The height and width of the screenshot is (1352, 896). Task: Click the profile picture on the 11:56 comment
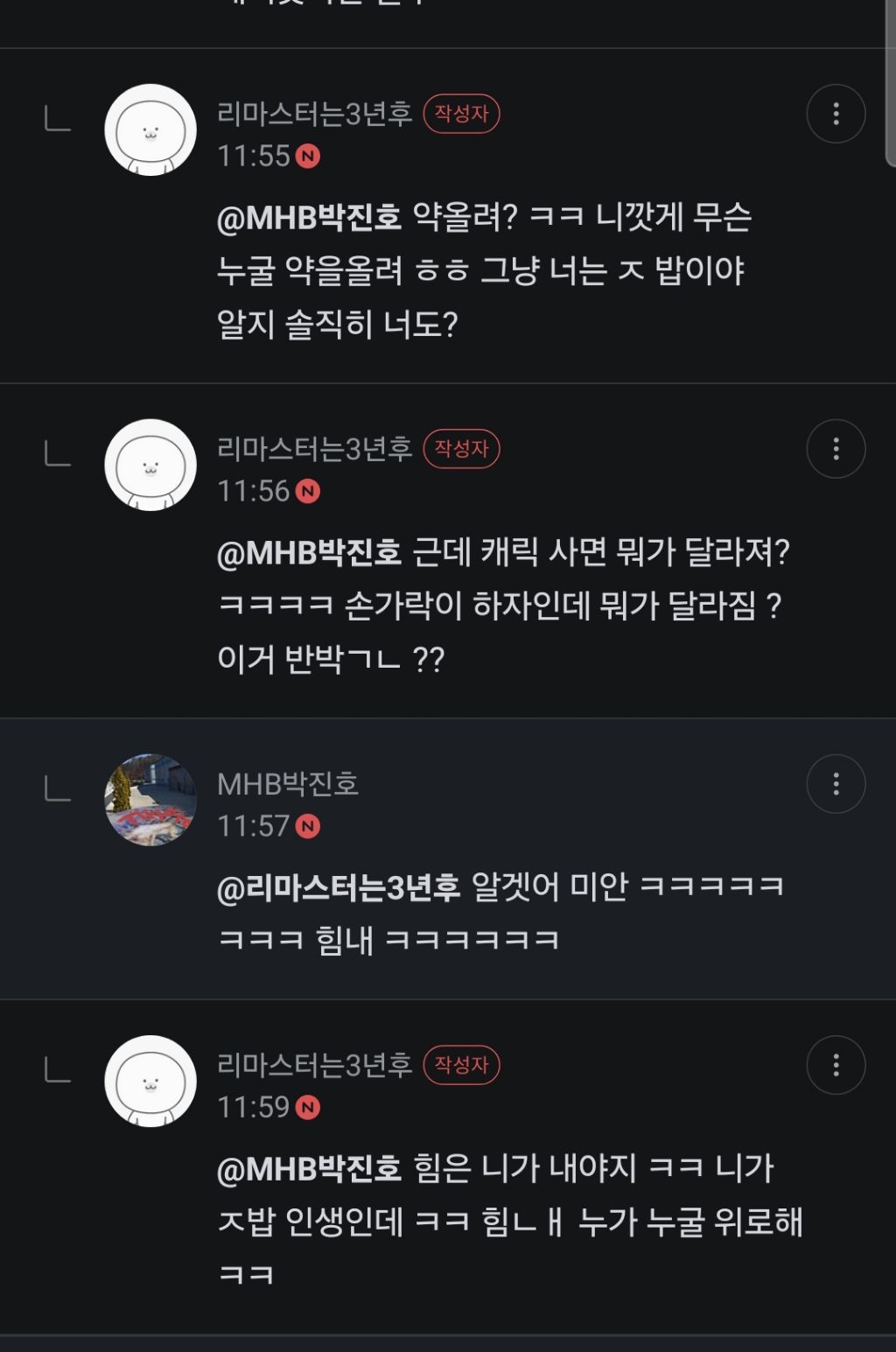pyautogui.click(x=150, y=466)
